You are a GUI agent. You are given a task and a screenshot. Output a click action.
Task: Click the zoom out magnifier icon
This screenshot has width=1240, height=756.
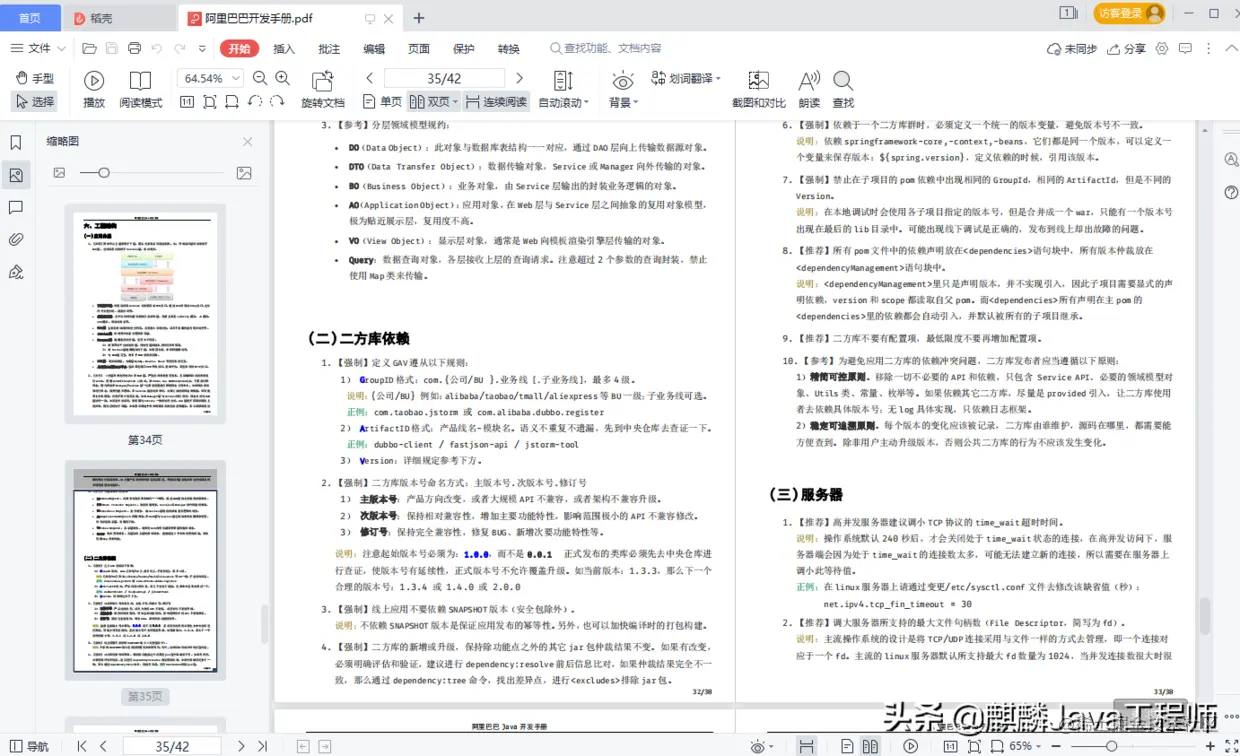(x=260, y=78)
